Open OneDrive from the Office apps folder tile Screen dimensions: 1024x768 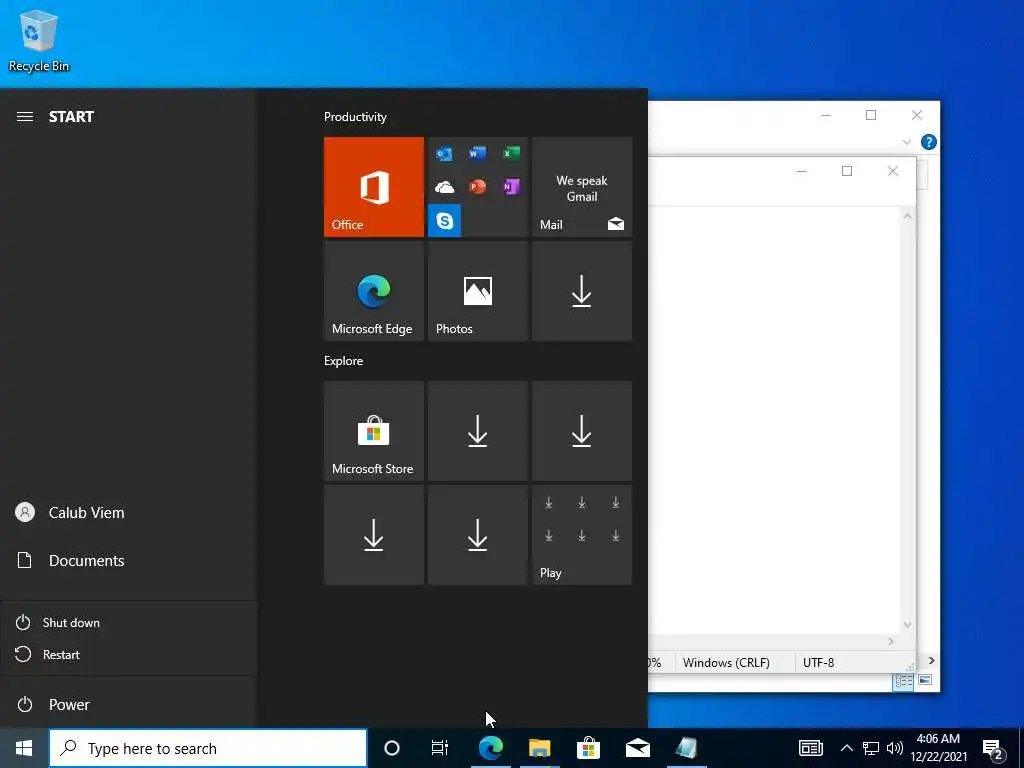pos(444,187)
